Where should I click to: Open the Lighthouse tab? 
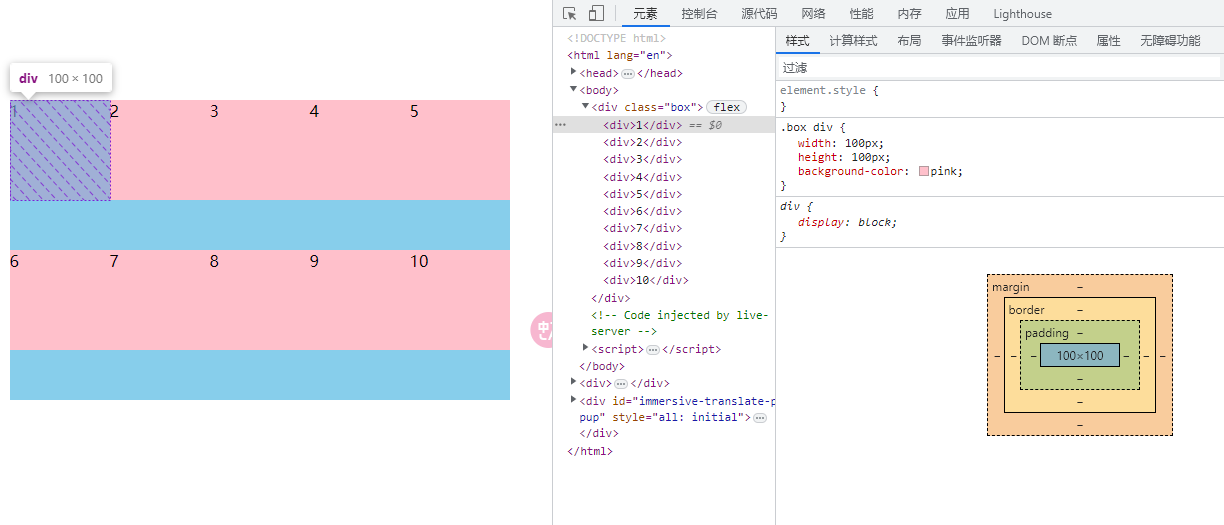1022,13
